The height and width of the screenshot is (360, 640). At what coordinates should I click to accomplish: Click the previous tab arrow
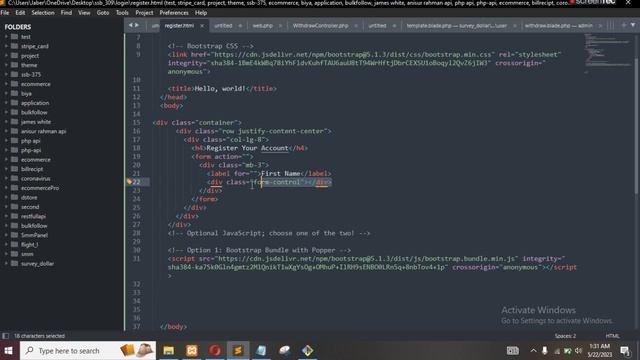[x=131, y=25]
